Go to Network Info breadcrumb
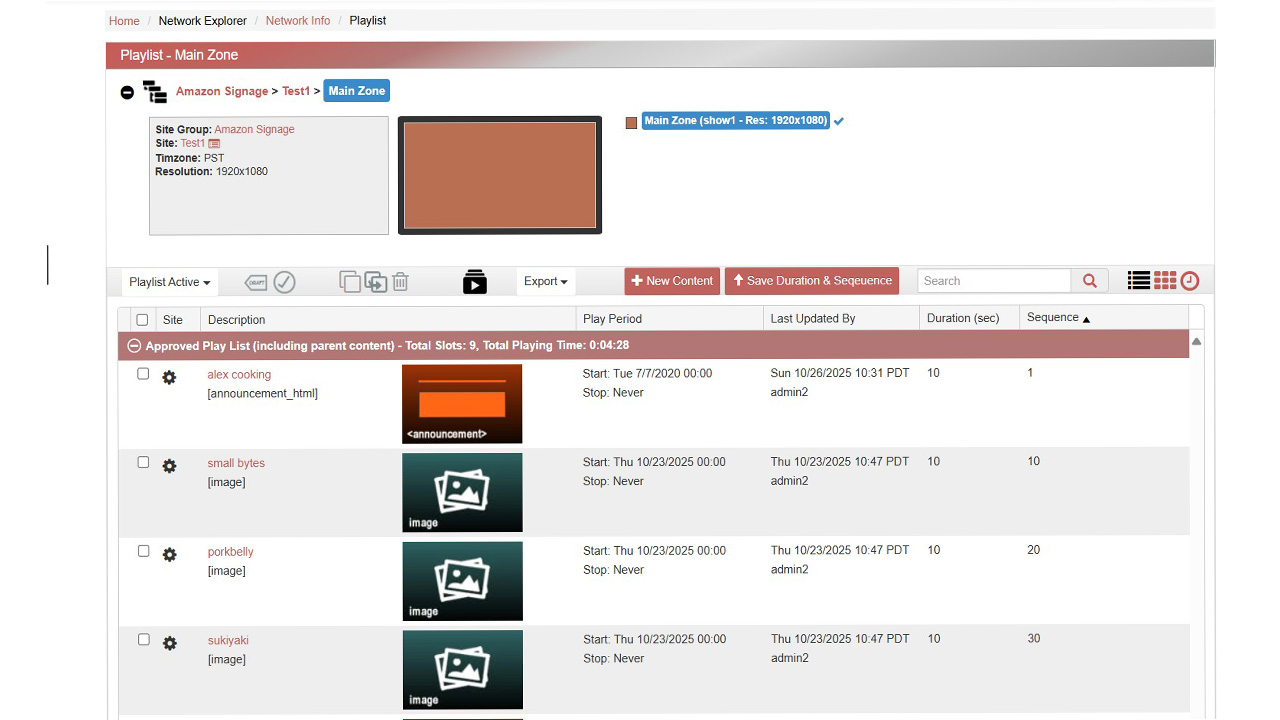The image size is (1280, 720). click(298, 20)
